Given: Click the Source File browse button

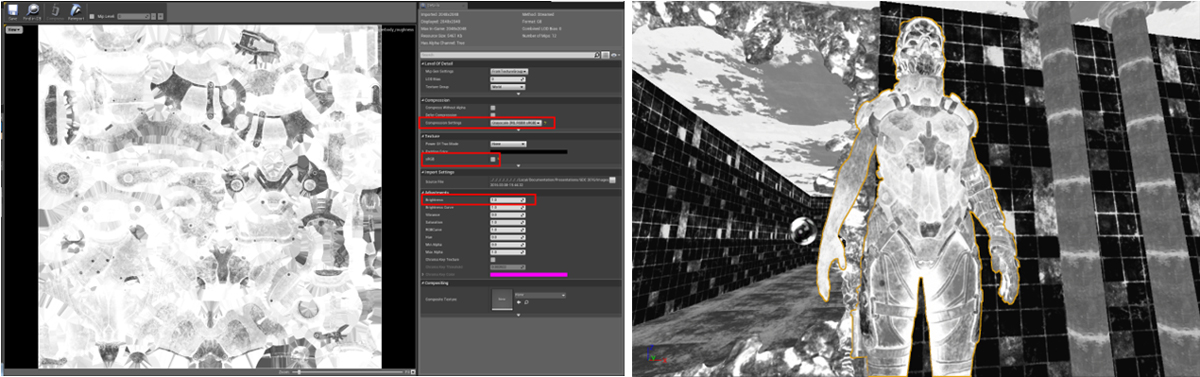Looking at the screenshot, I should (612, 179).
